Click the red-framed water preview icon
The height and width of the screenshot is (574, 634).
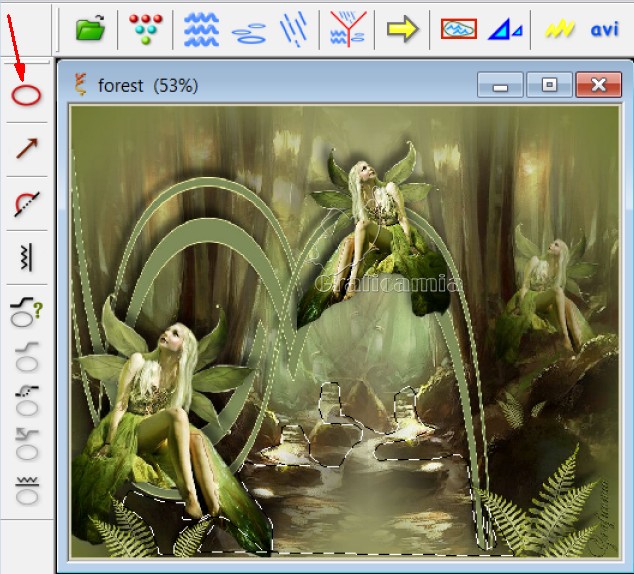(x=459, y=29)
